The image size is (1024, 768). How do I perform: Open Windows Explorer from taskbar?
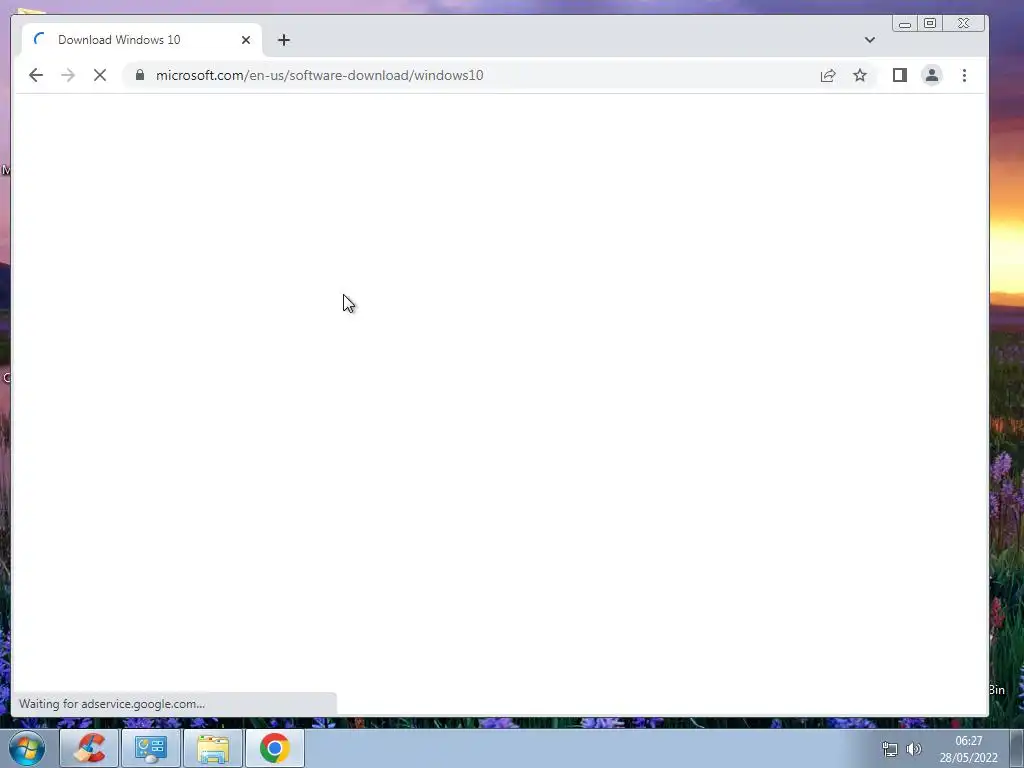pos(213,748)
